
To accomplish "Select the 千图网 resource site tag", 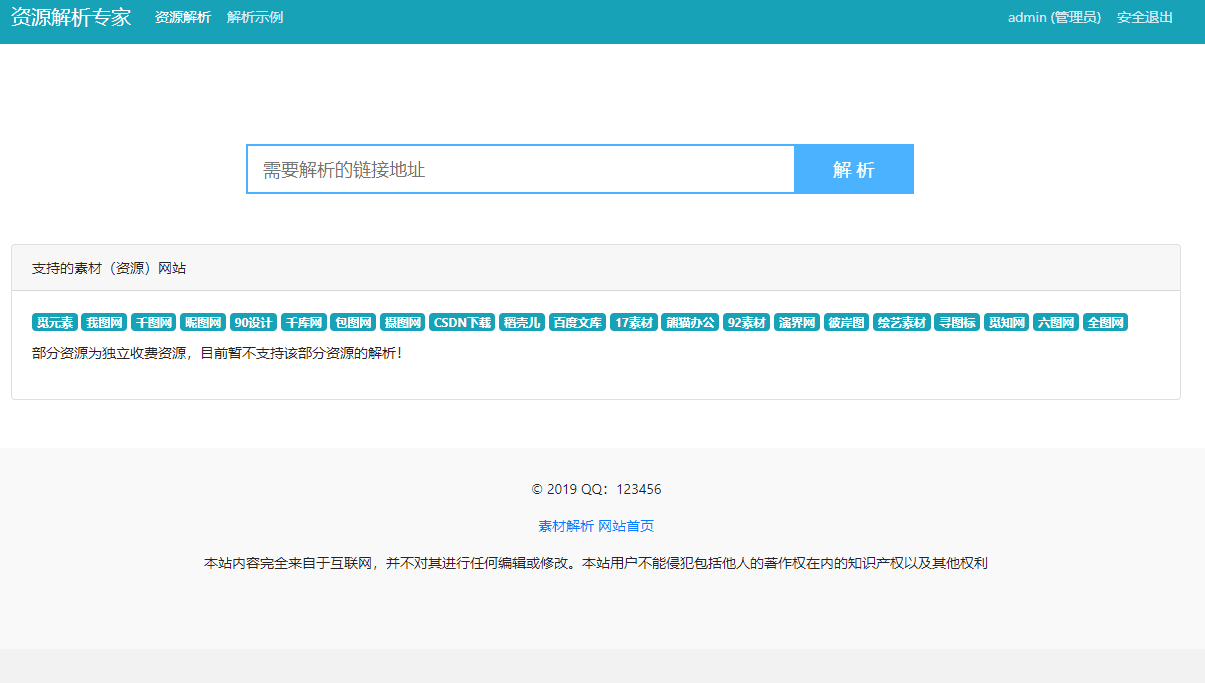I will point(155,322).
